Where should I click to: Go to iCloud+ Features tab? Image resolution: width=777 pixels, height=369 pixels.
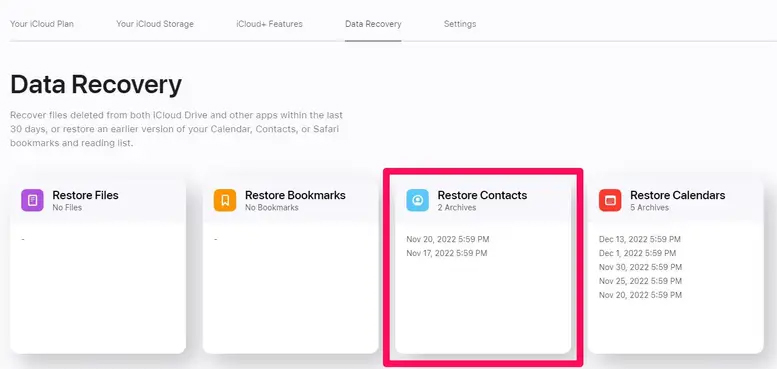tap(270, 24)
